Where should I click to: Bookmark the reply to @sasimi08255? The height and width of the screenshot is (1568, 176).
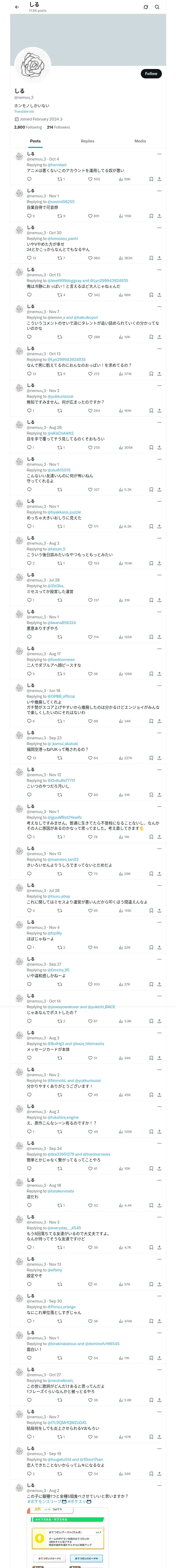(151, 216)
